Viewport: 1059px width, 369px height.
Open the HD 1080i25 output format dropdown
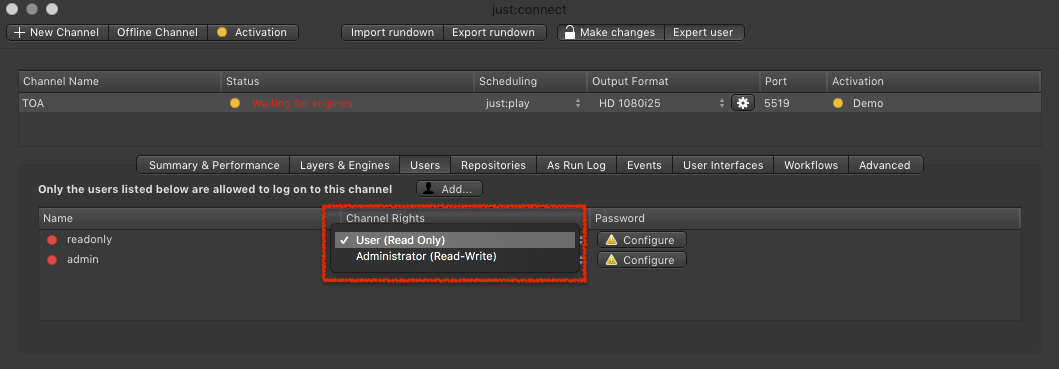(661, 103)
